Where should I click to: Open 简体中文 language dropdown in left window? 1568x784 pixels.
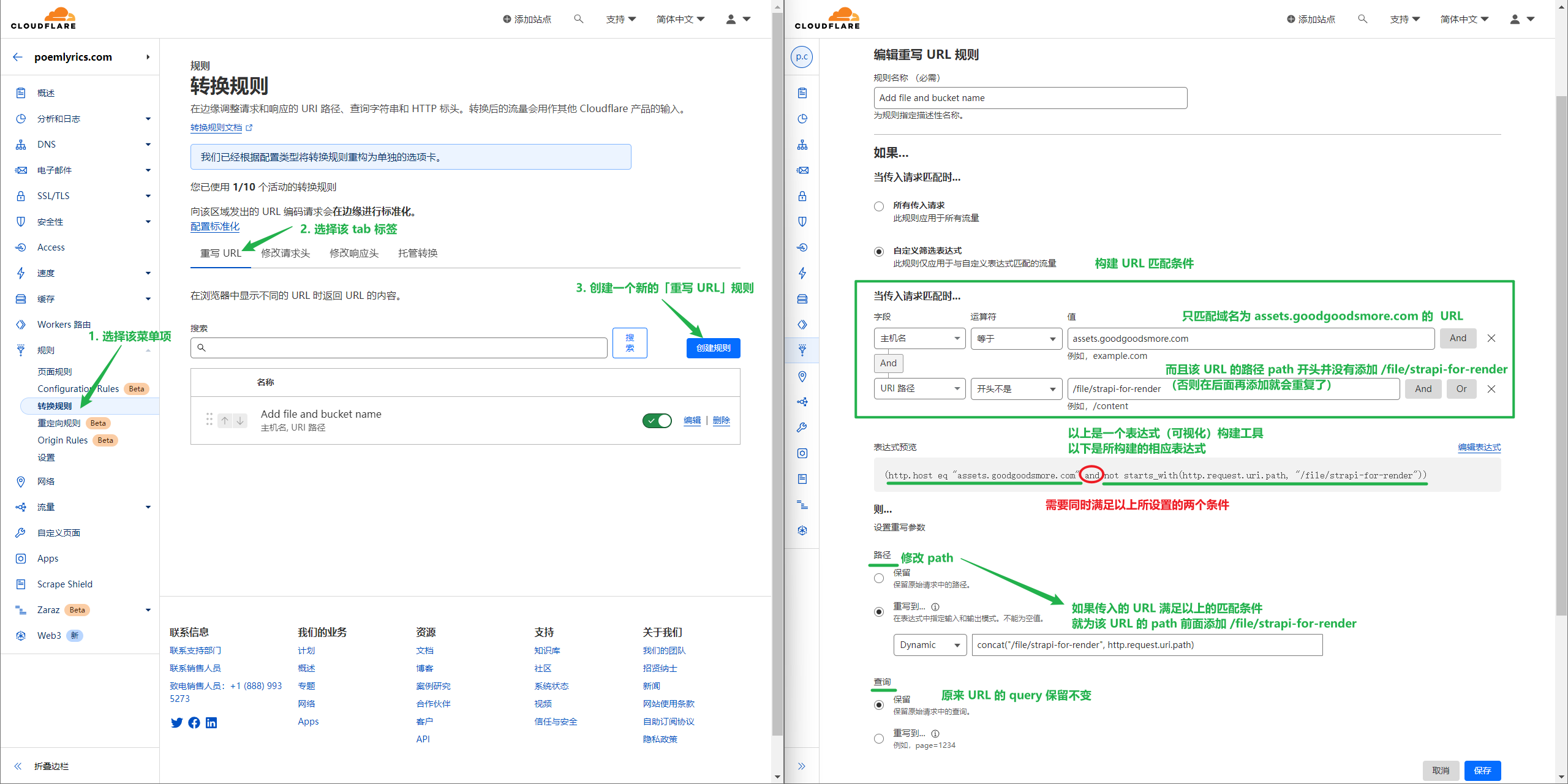pyautogui.click(x=680, y=19)
